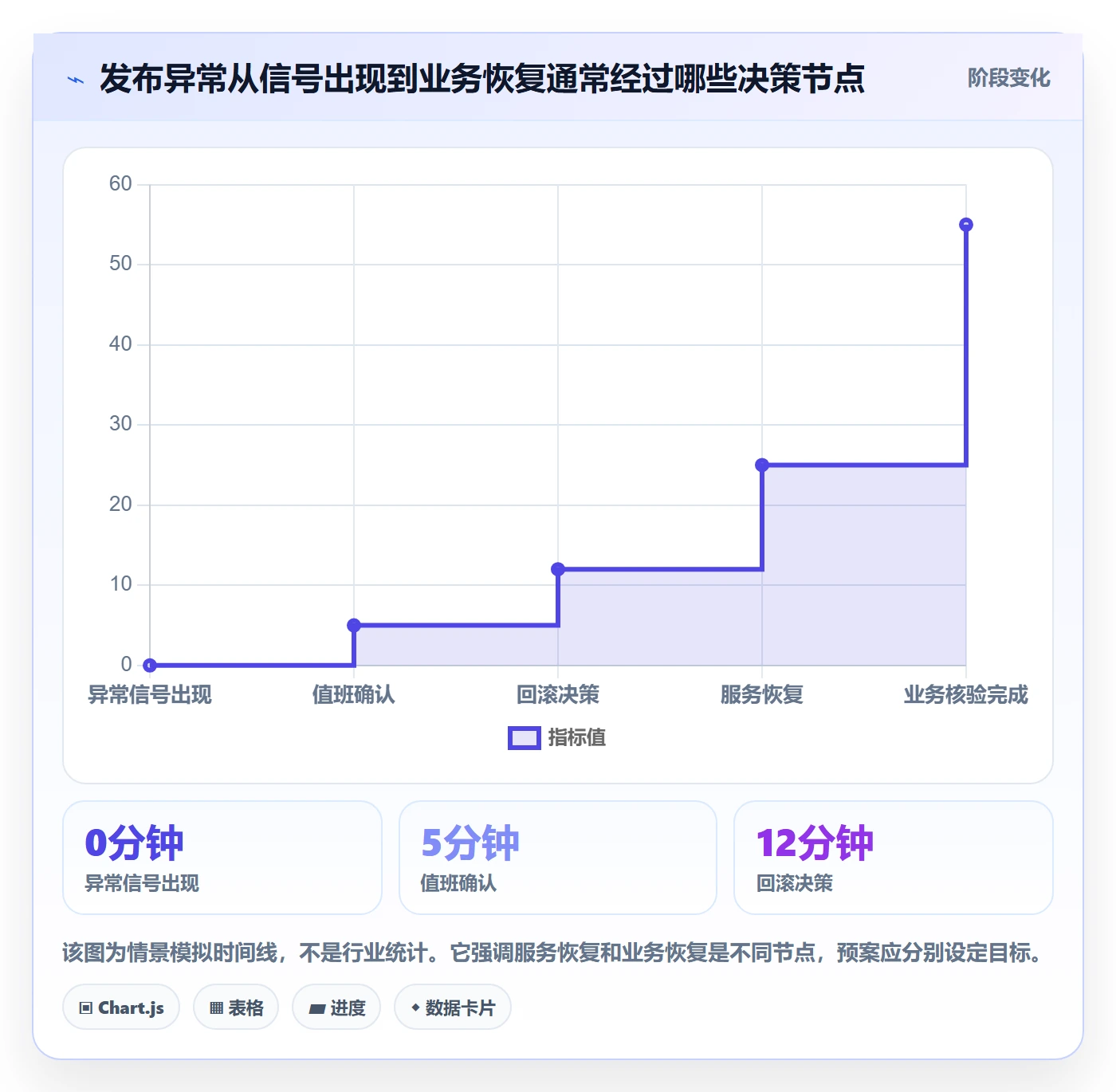The image size is (1116, 1092).
Task: Toggle the 指标值 legend color box
Action: pos(525,738)
